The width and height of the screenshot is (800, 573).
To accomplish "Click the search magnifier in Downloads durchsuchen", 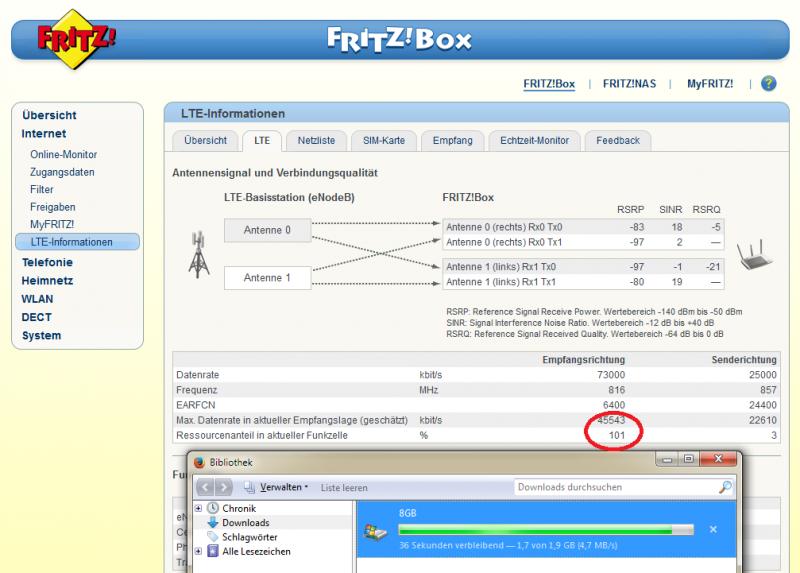I will [x=725, y=487].
